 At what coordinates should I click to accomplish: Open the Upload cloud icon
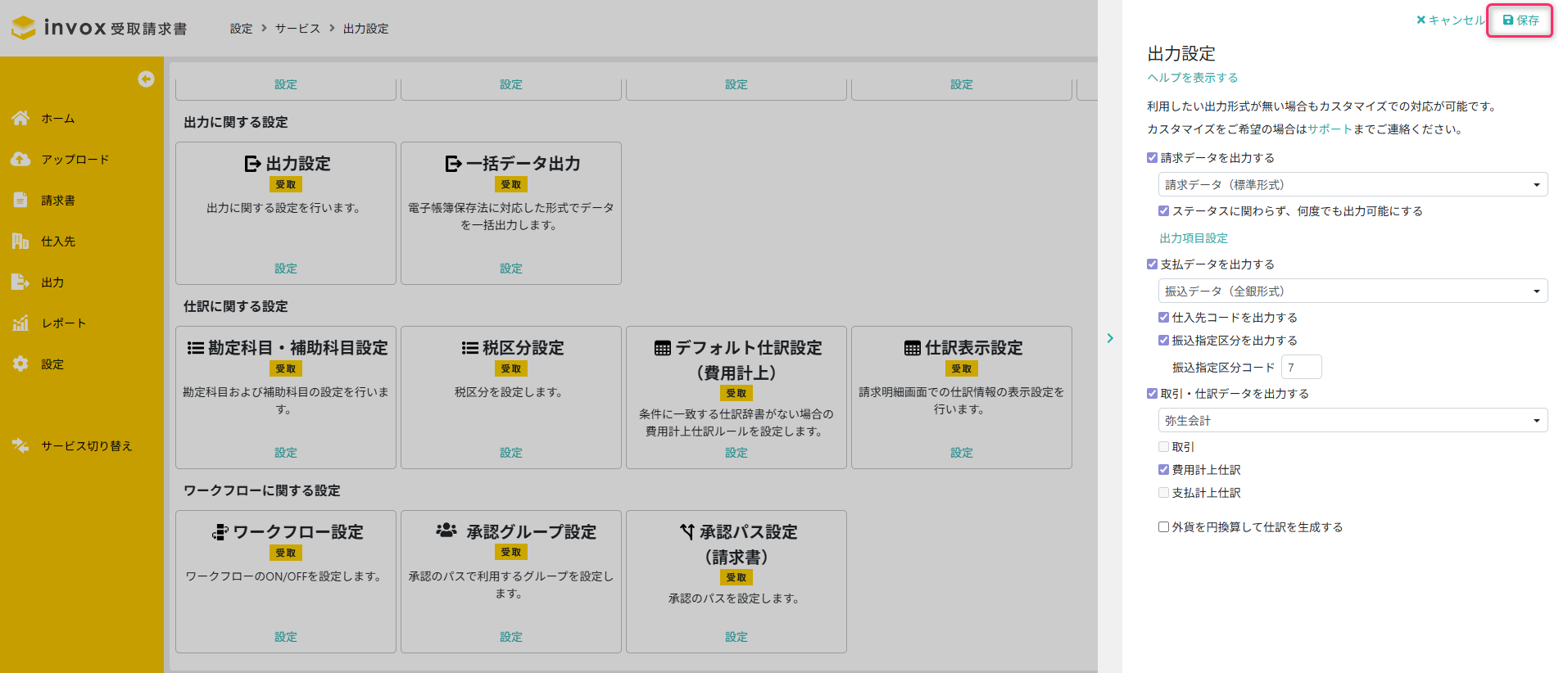pyautogui.click(x=20, y=159)
